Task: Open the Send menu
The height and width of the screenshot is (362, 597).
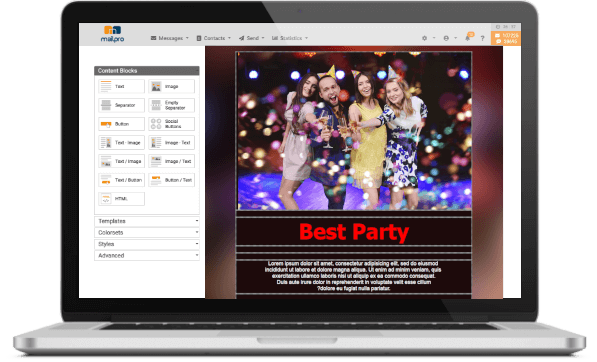Action: click(251, 38)
